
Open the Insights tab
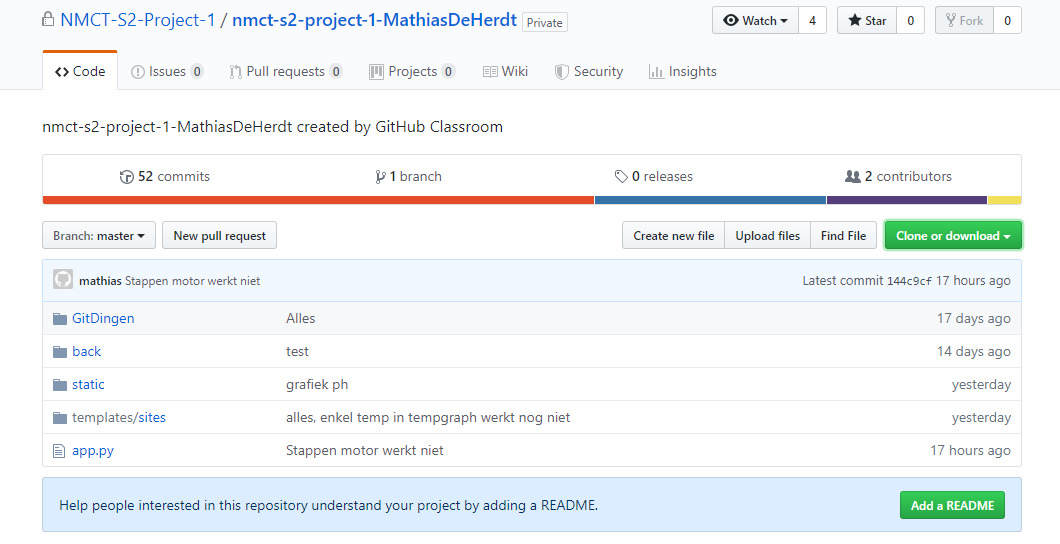pos(683,71)
